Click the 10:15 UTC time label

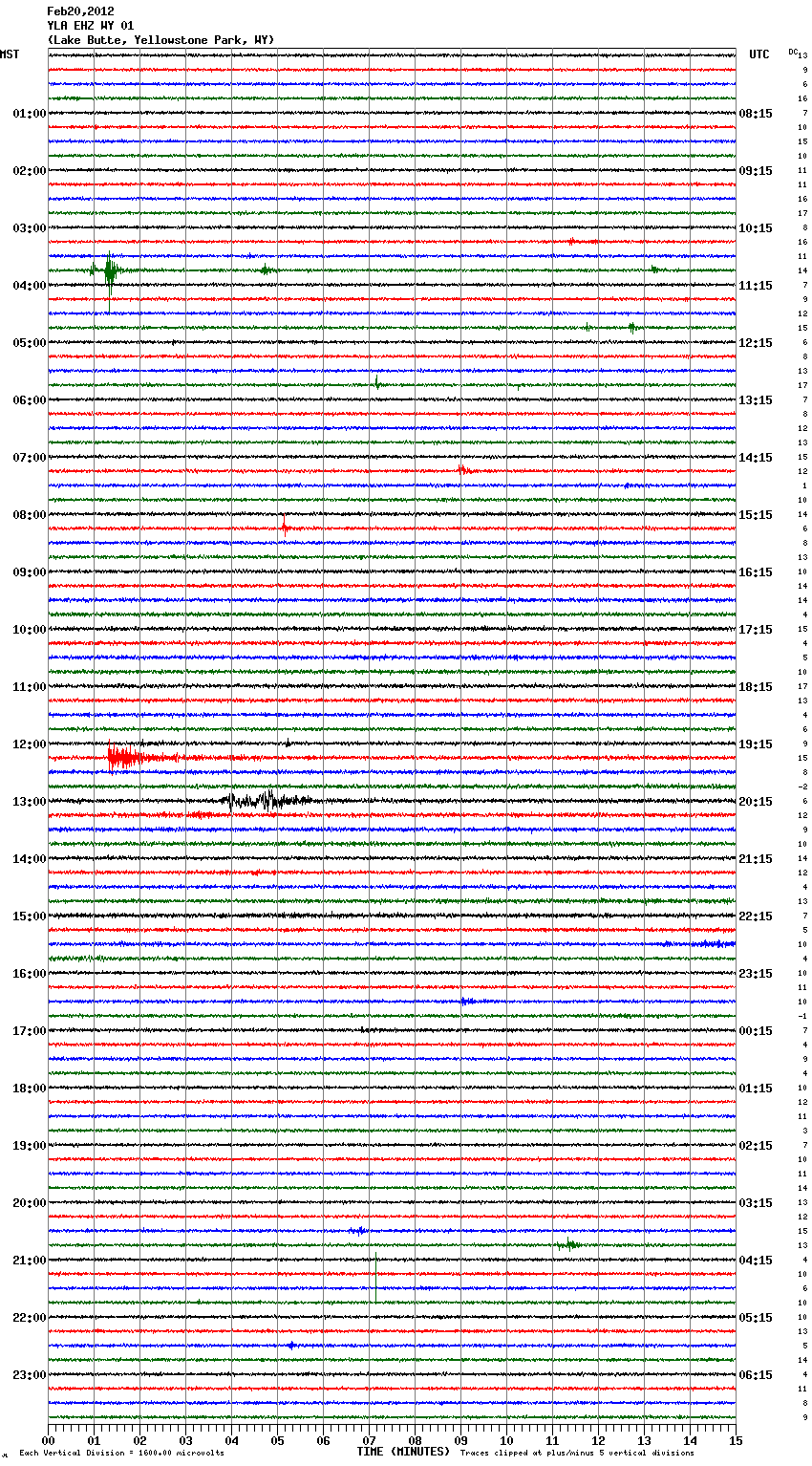(756, 228)
